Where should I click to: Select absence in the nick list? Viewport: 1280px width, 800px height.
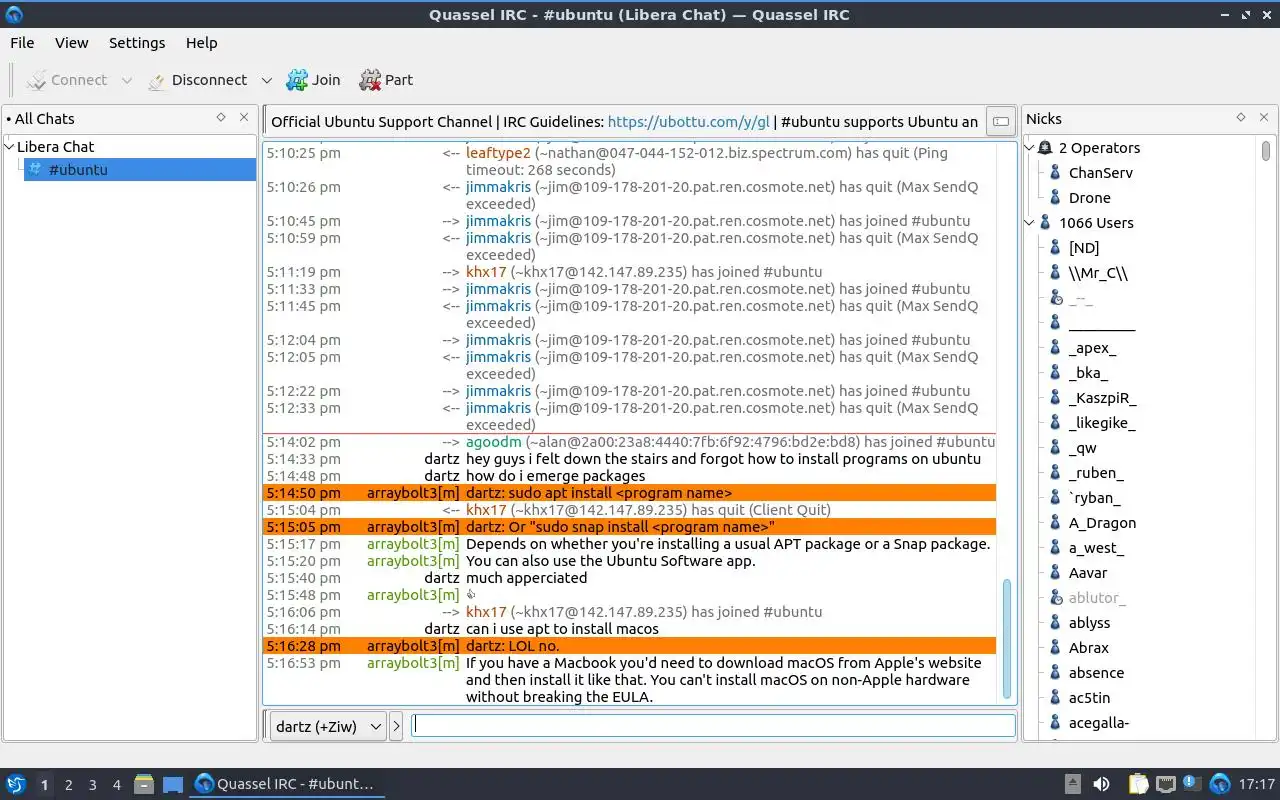[1096, 673]
